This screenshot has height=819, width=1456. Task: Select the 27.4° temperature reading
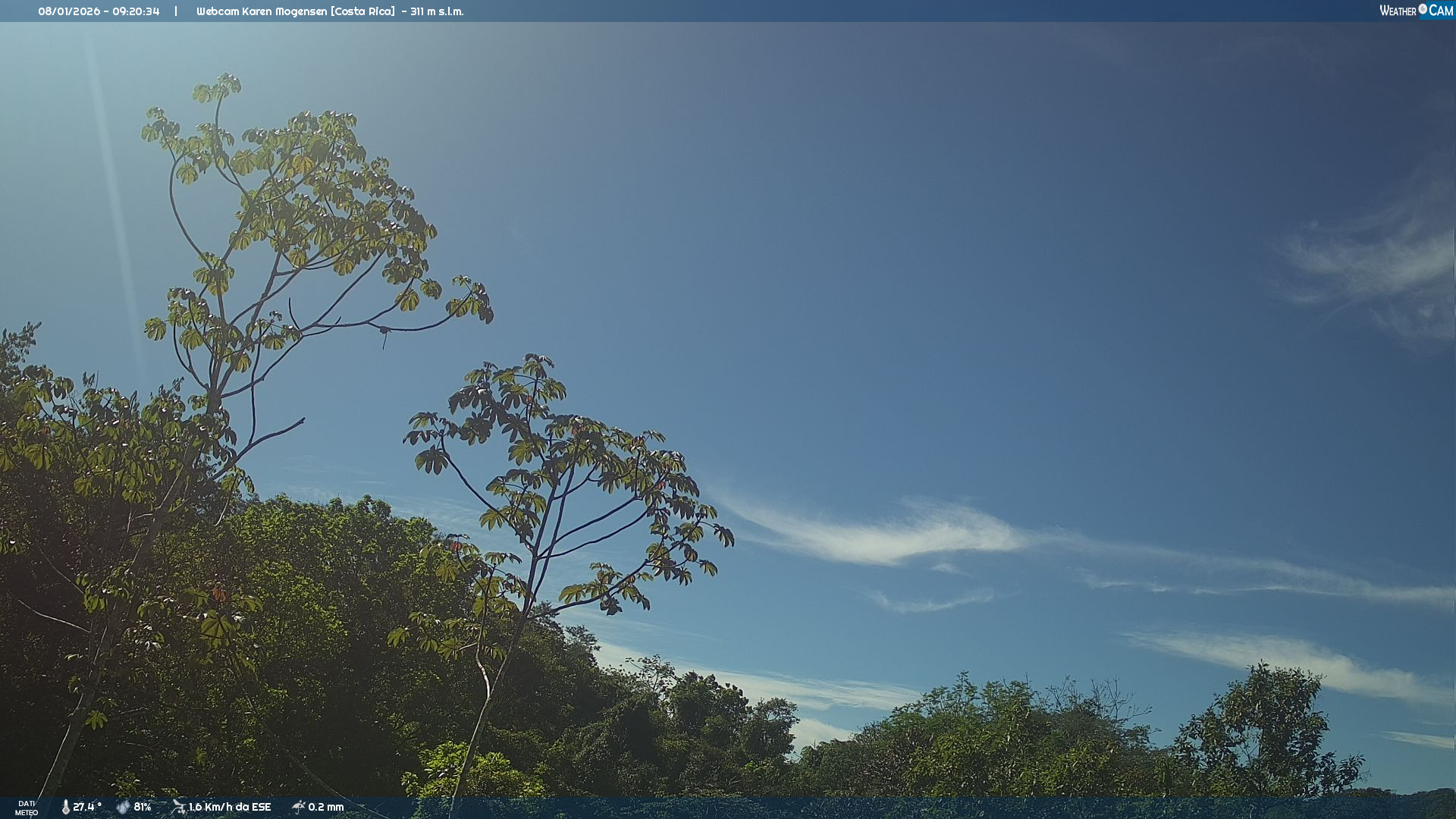coord(86,807)
